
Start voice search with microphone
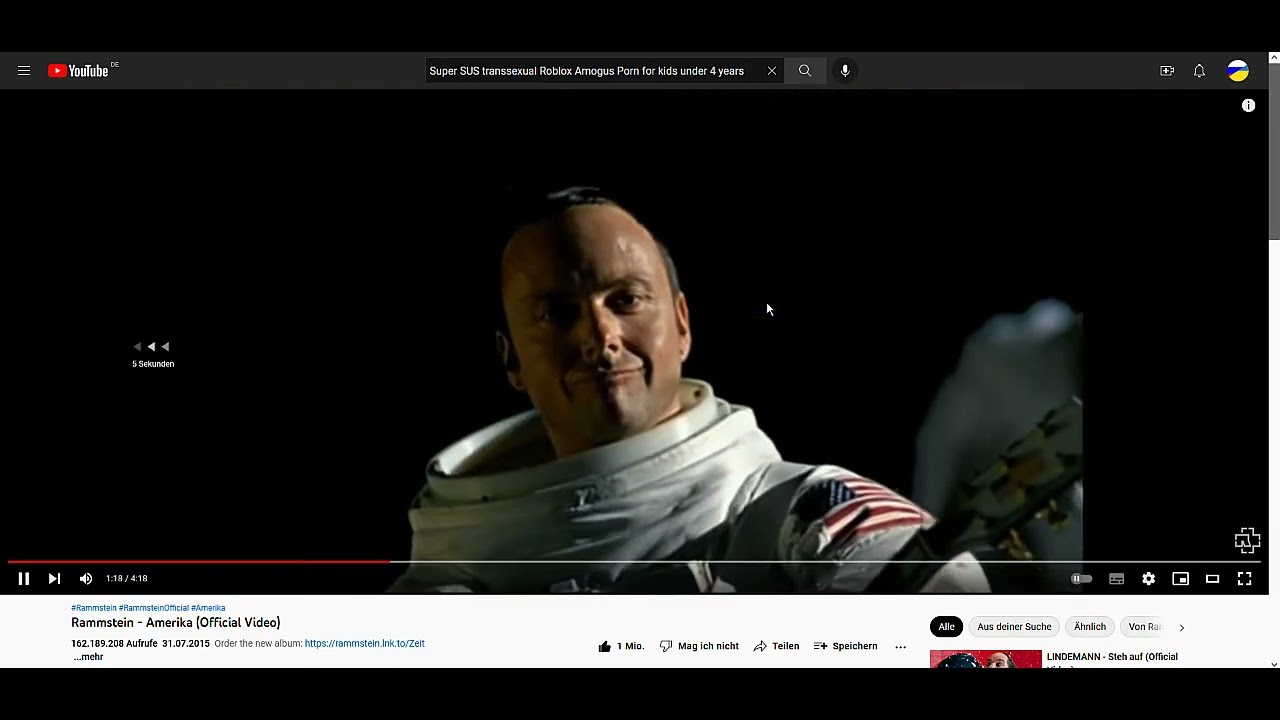coord(845,71)
